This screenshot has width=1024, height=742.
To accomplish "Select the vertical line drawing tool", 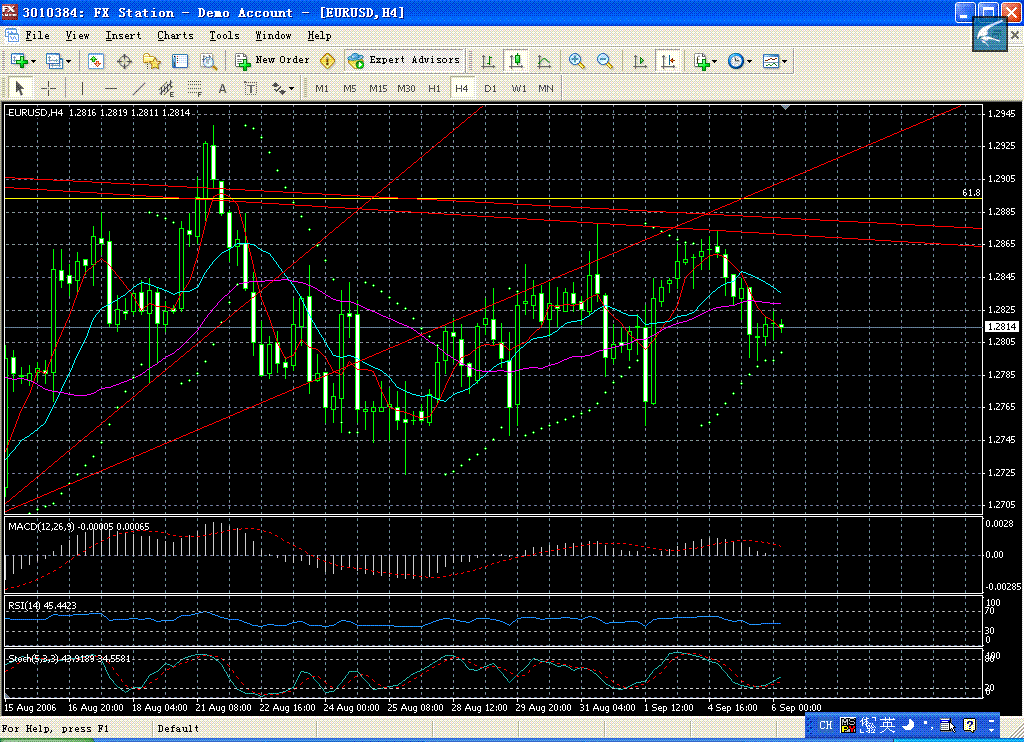I will click(82, 88).
